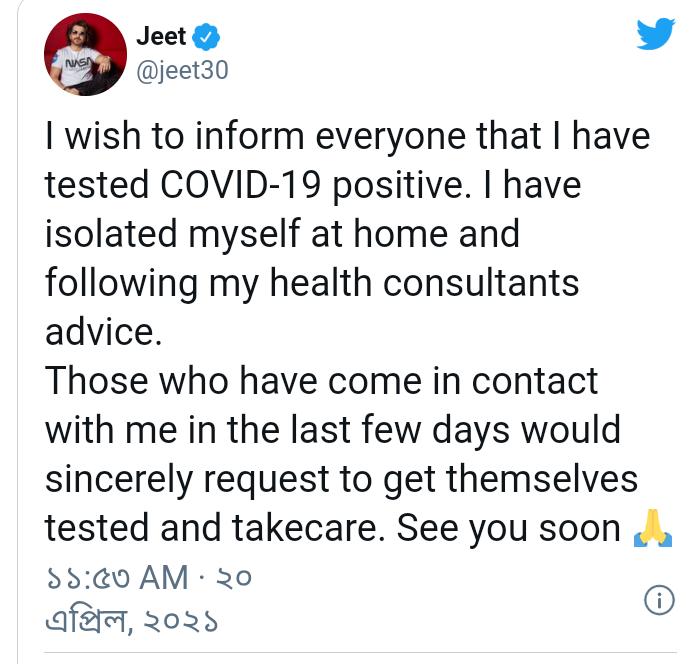Image resolution: width=692 pixels, height=664 pixels.
Task: Click "with me in the last few days" line
Action: [333, 430]
